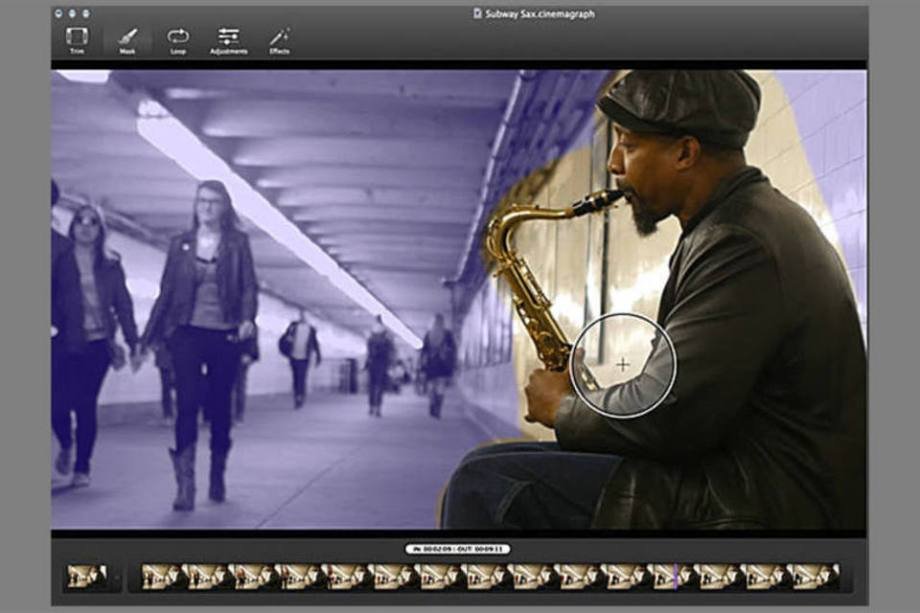Open the Effects wand tool
This screenshot has height=613, width=920.
tap(279, 38)
